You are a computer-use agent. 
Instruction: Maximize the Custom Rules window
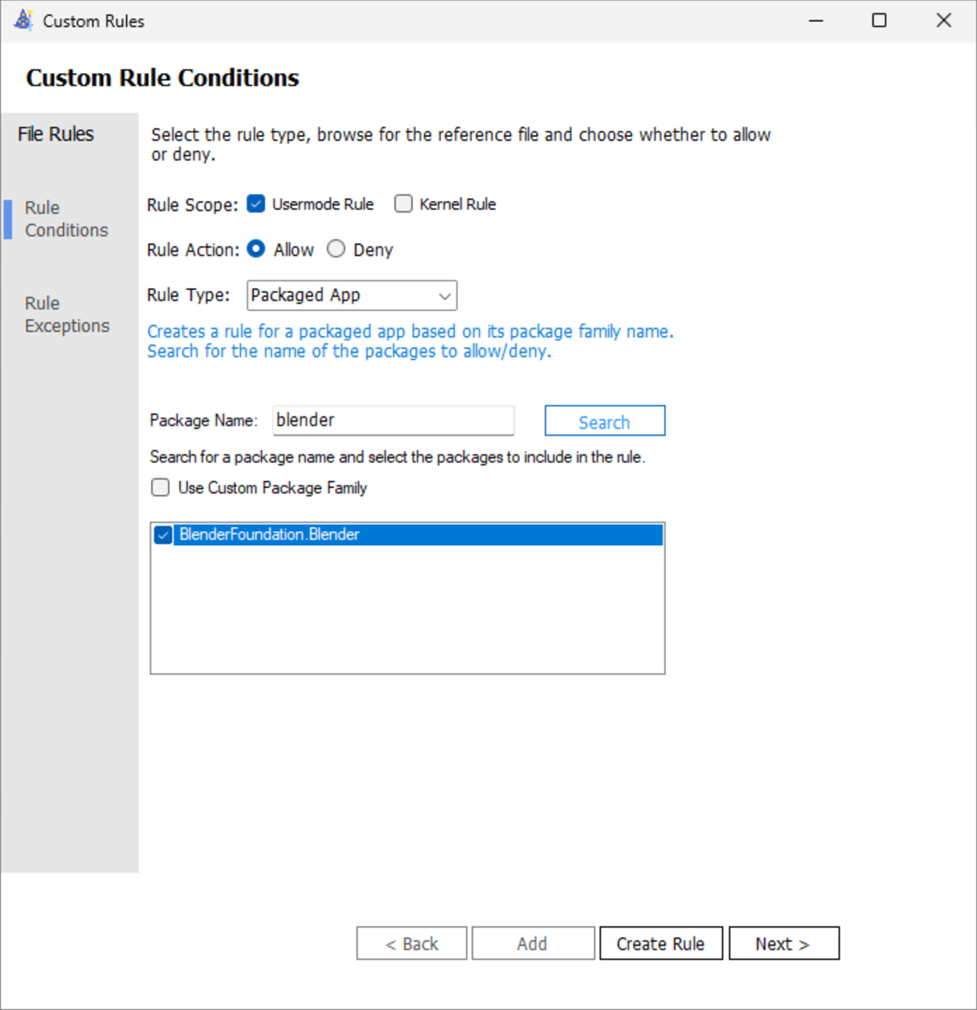pos(879,20)
